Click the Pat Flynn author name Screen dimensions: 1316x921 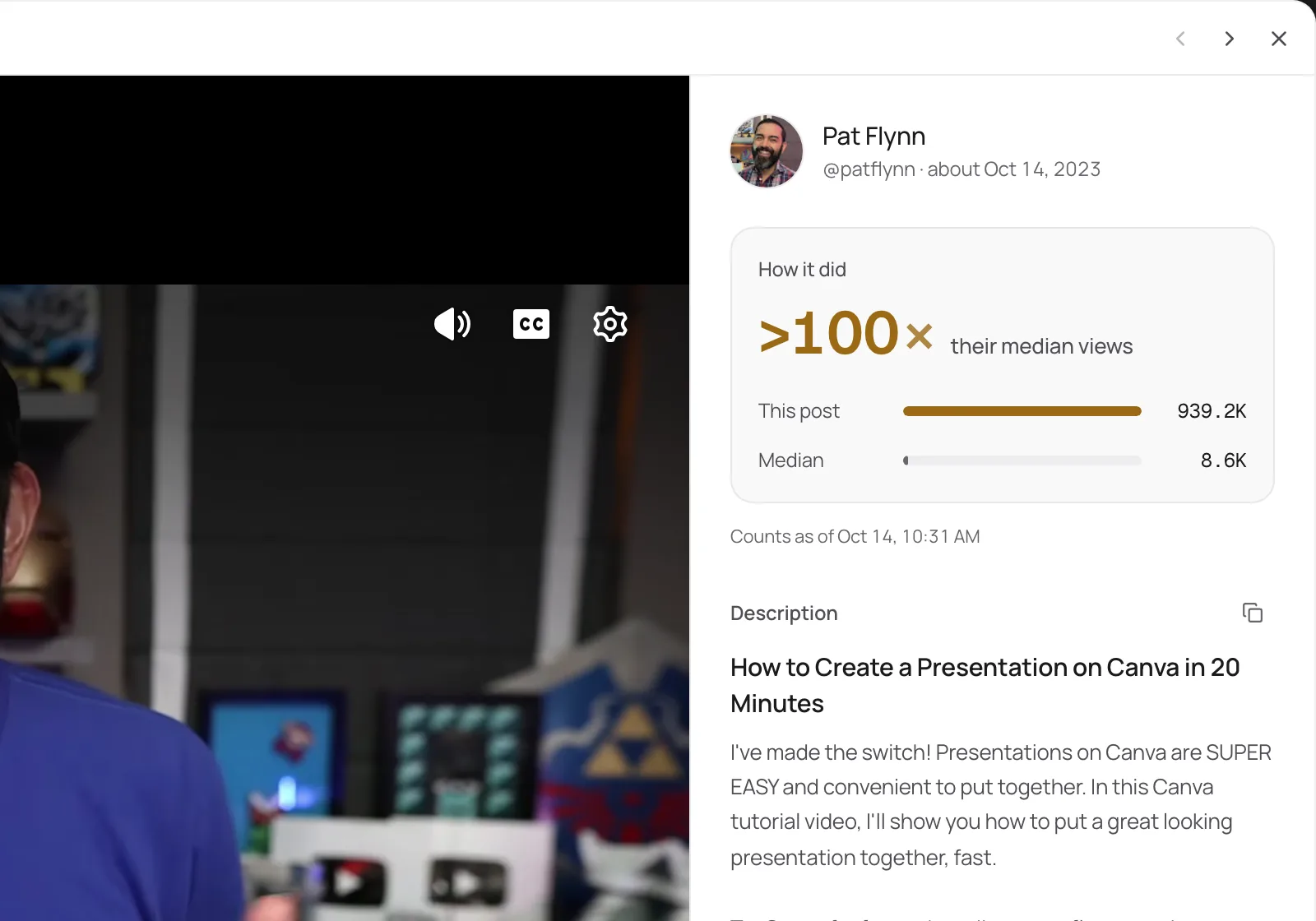873,136
